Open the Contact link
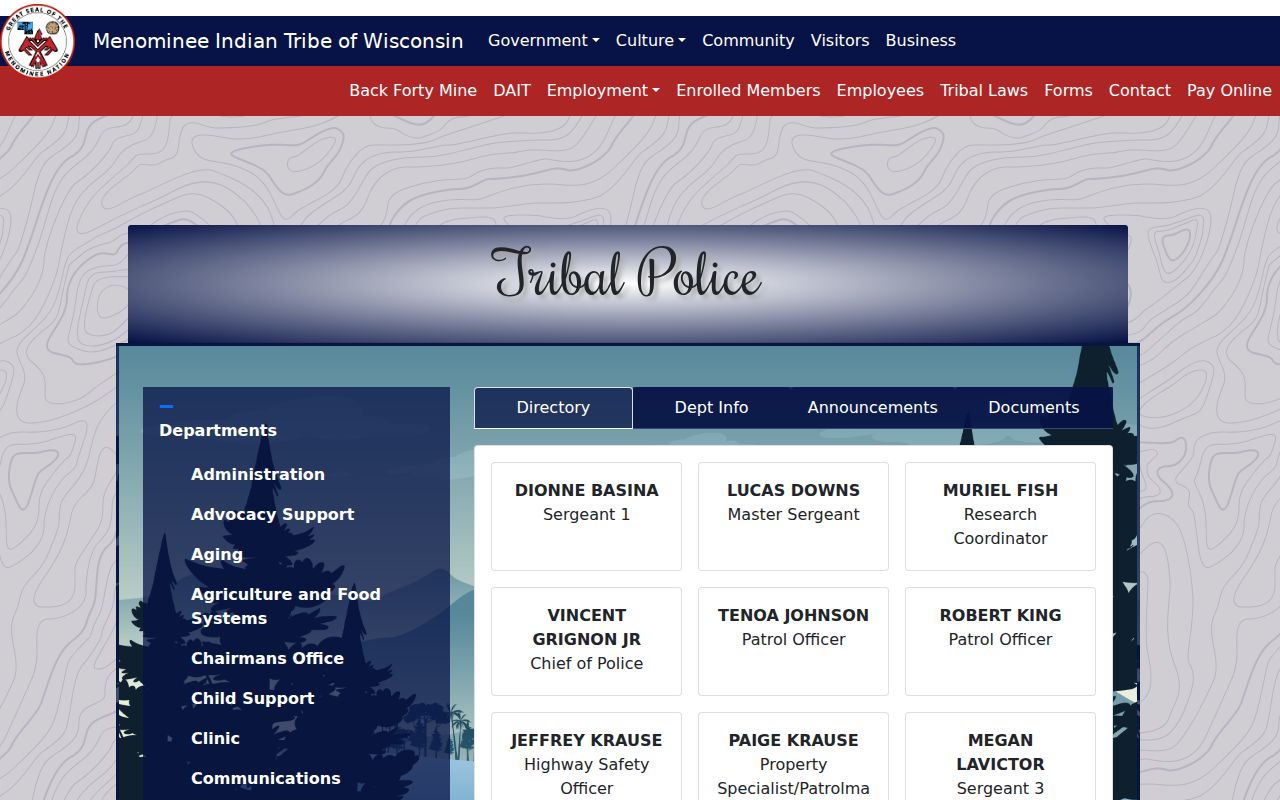 [1139, 90]
